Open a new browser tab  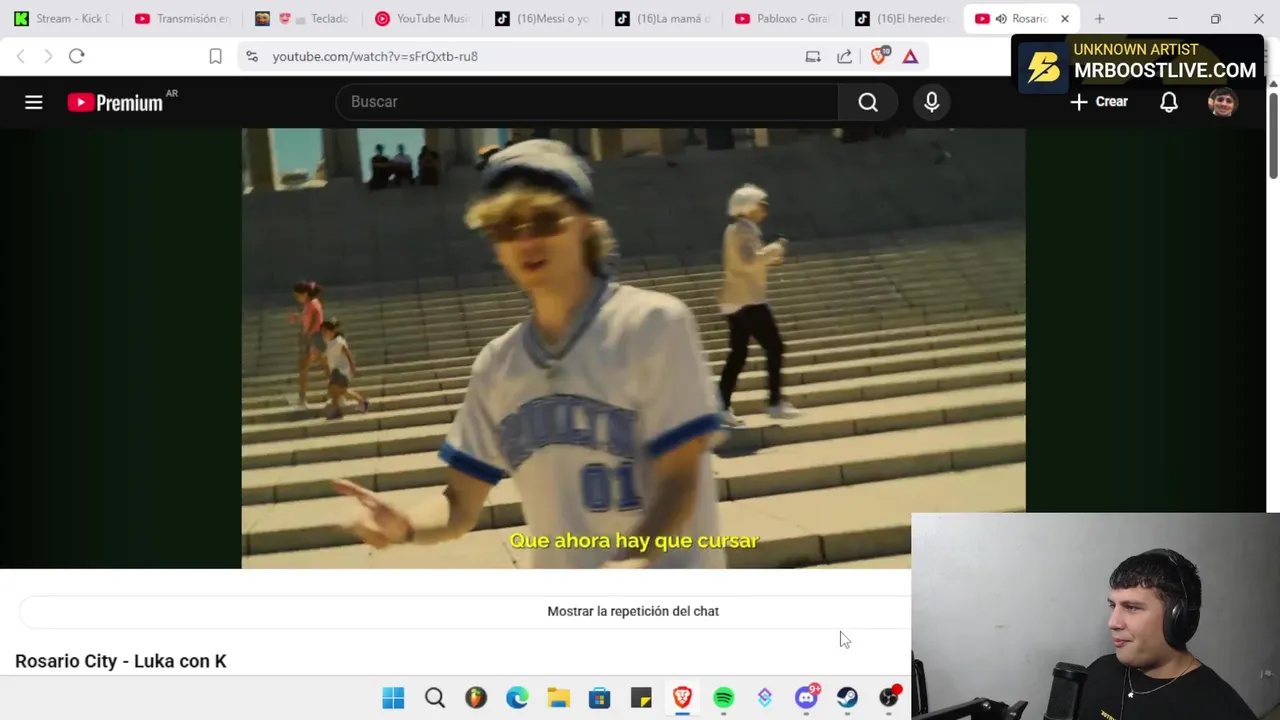coord(1099,18)
